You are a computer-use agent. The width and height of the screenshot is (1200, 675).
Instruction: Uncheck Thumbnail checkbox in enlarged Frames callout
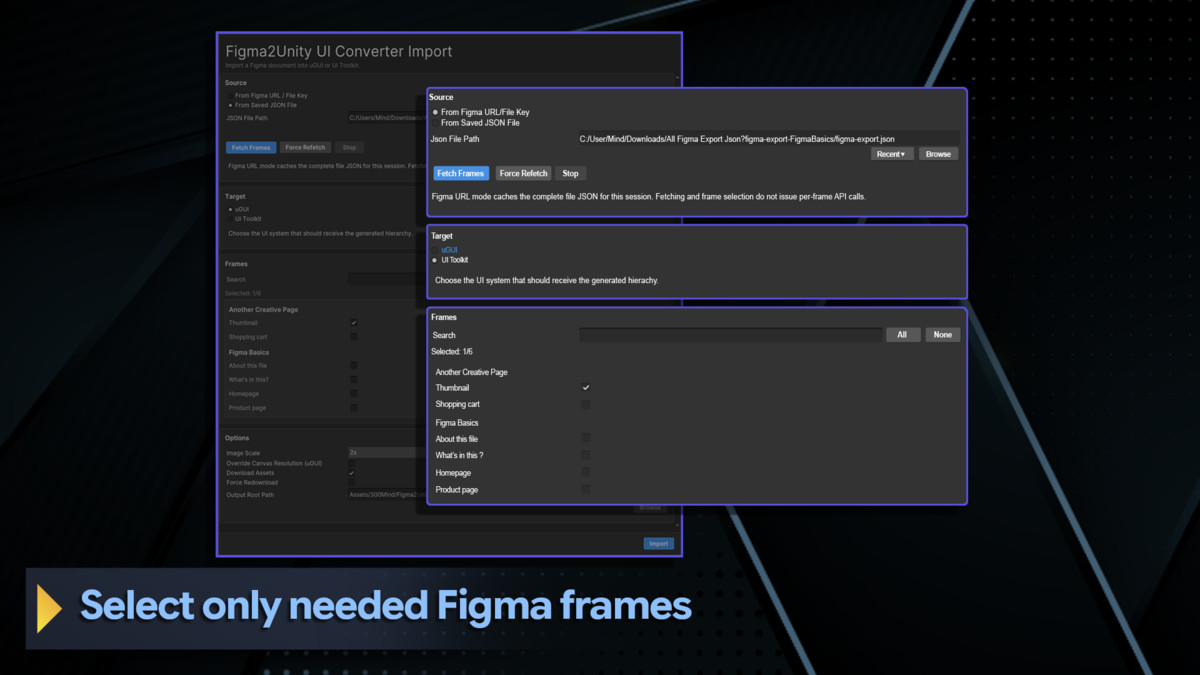coord(586,388)
